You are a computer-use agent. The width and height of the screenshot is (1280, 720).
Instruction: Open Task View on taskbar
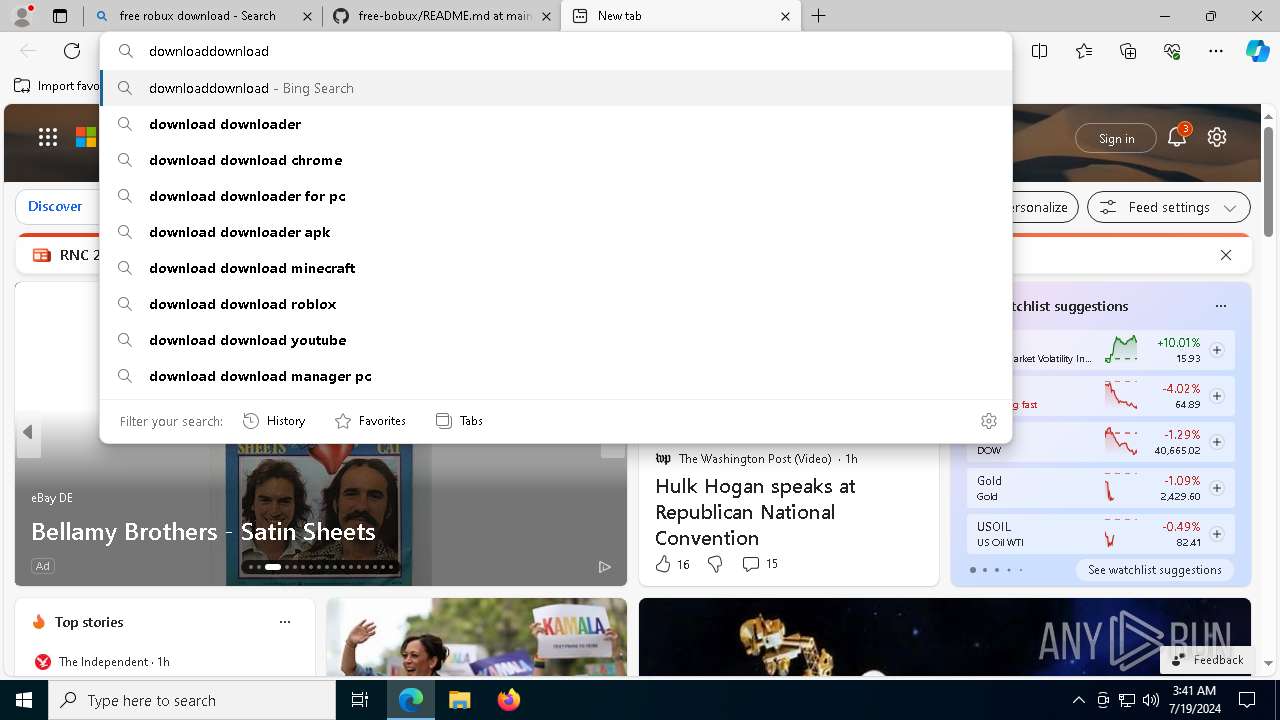tap(360, 700)
